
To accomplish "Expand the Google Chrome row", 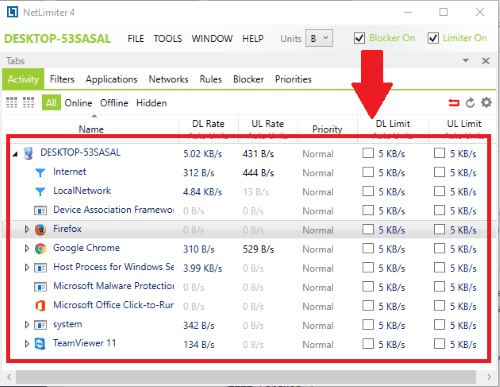I will coord(27,248).
